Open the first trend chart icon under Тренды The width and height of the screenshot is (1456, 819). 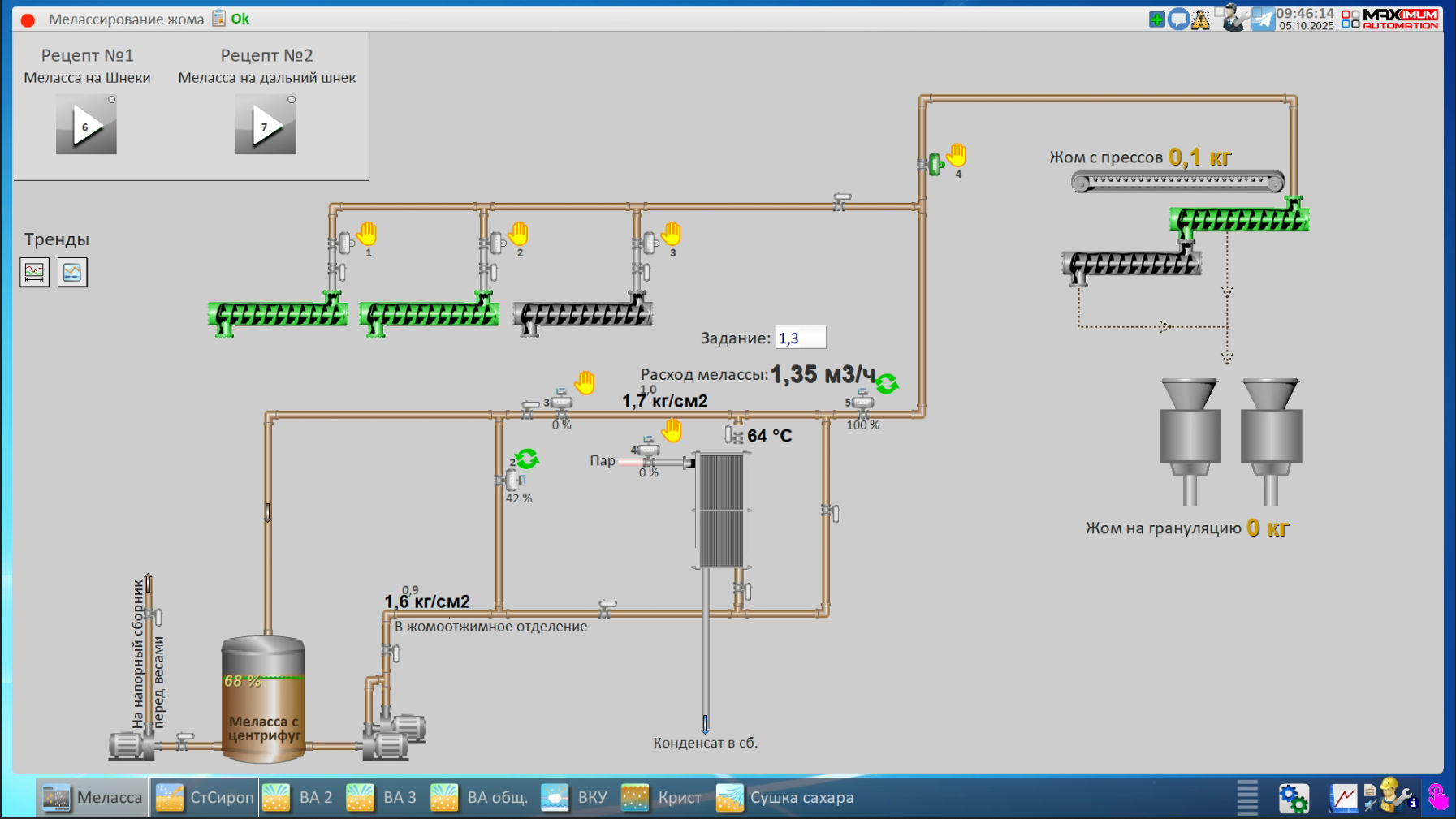click(35, 272)
